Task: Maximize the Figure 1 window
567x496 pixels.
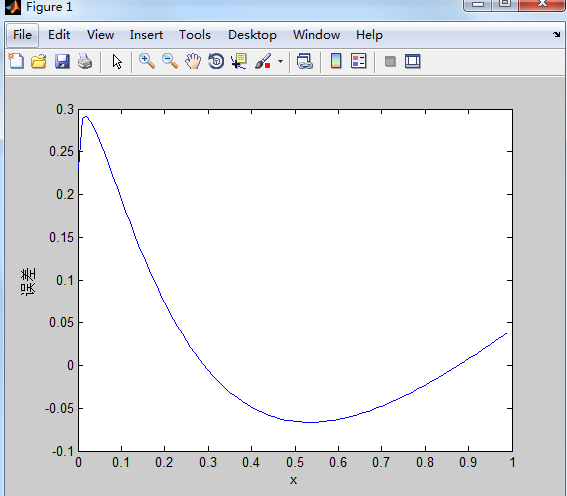Action: pyautogui.click(x=505, y=4)
